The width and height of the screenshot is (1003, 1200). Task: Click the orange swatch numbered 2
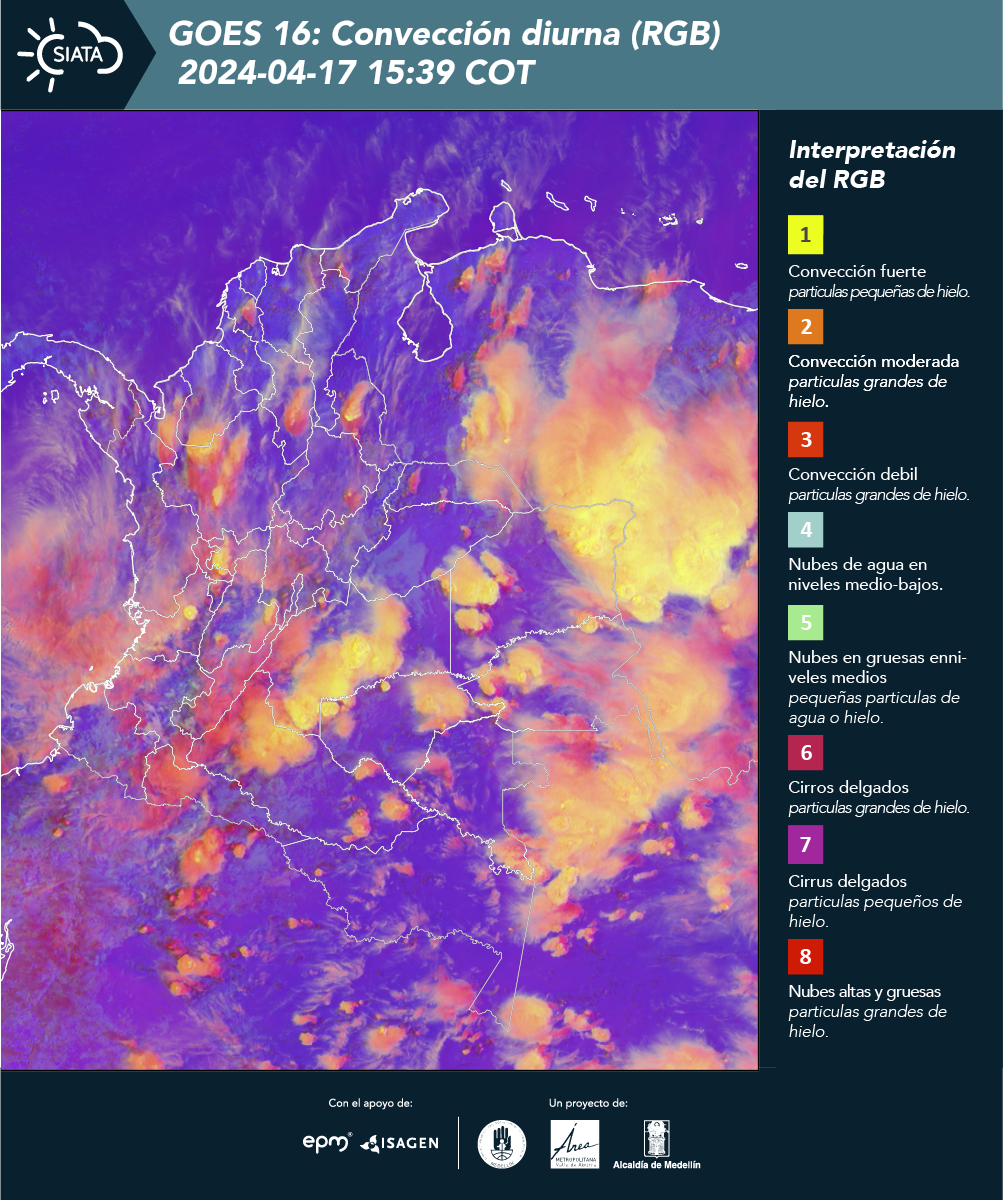(x=805, y=326)
